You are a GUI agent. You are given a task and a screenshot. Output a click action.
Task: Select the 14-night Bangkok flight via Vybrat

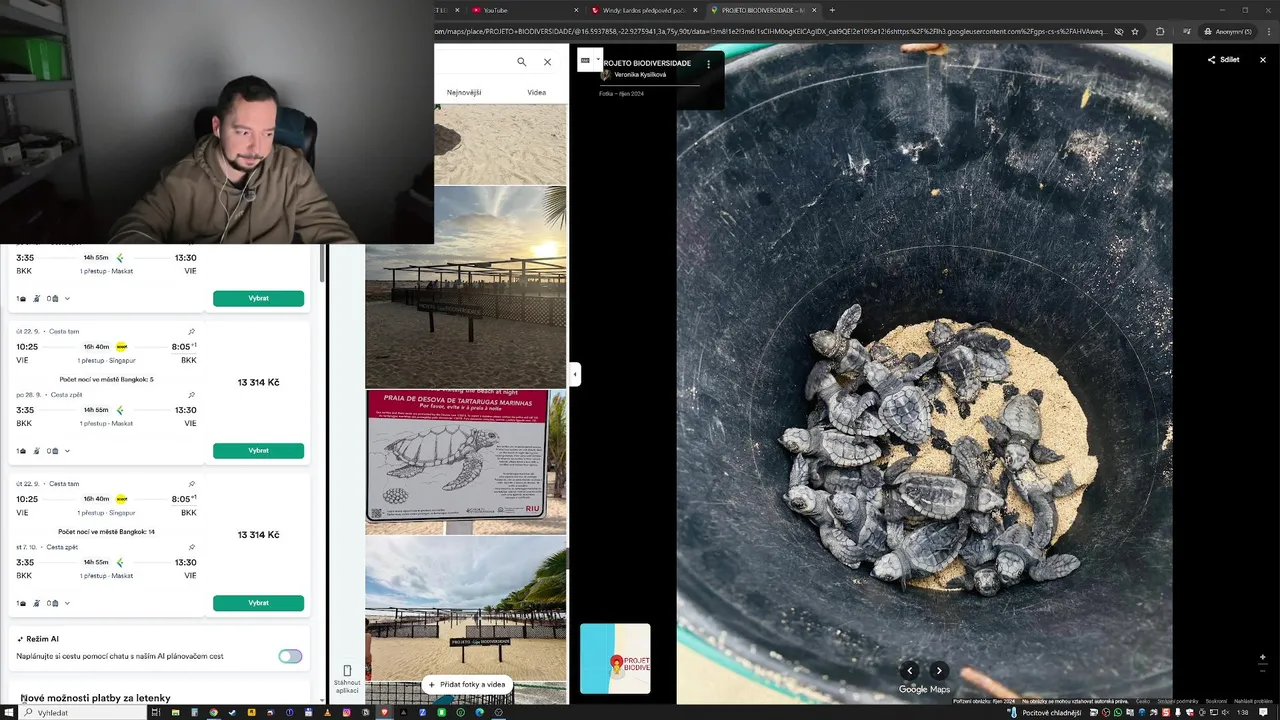click(x=258, y=603)
